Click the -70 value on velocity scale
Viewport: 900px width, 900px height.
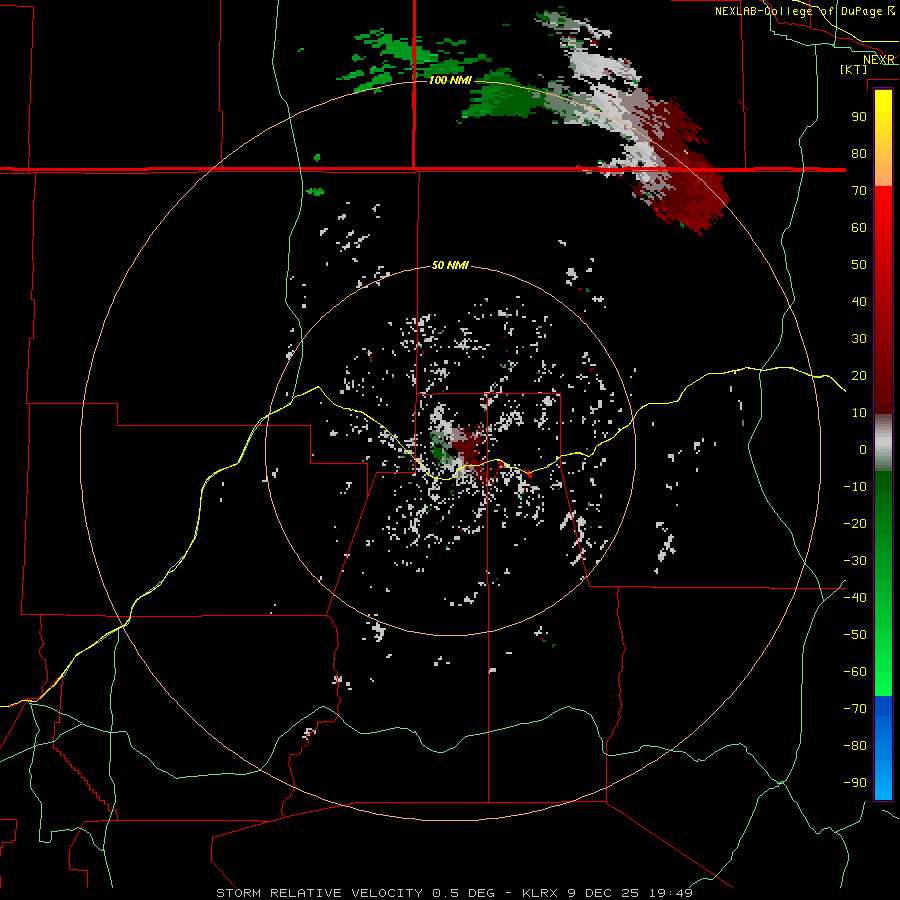pos(855,709)
